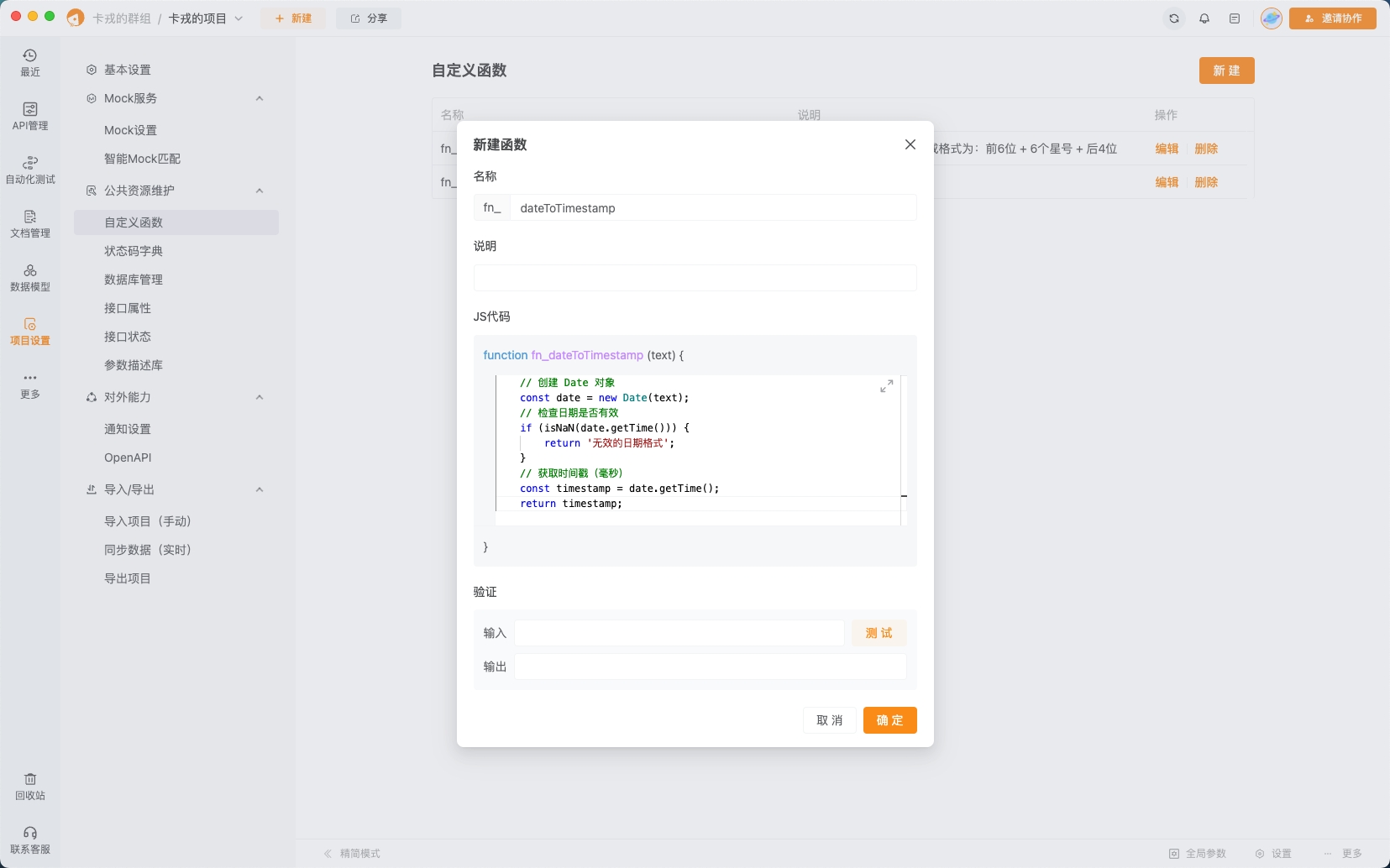Screen dimensions: 1390x868
Task: Open 文档管理 document management
Action: pos(30,224)
